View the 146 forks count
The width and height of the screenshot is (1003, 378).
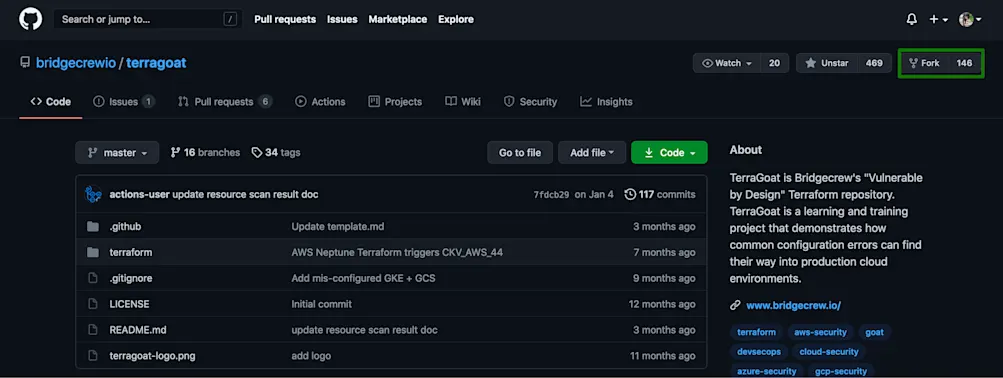coord(964,63)
